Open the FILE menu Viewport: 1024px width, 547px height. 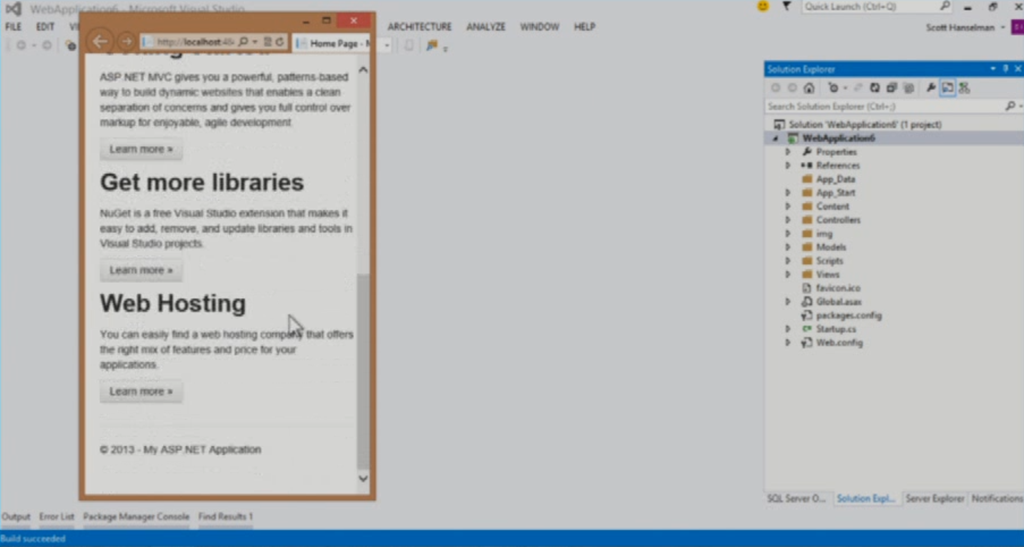[13, 27]
